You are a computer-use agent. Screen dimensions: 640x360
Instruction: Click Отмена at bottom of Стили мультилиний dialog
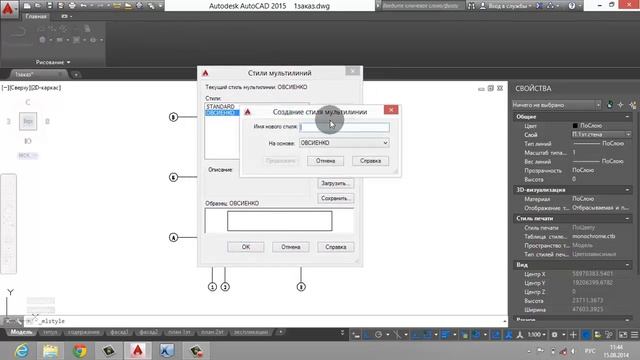point(291,247)
